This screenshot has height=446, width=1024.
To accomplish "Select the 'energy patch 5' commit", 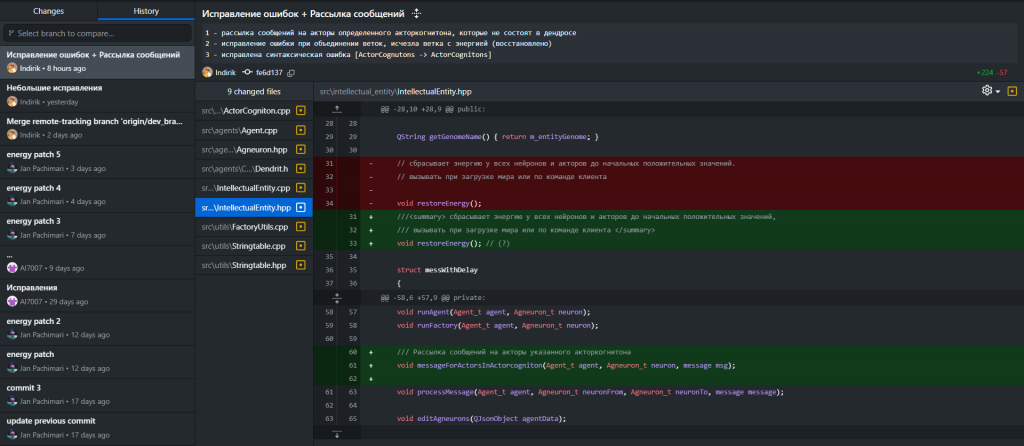I will pyautogui.click(x=97, y=161).
